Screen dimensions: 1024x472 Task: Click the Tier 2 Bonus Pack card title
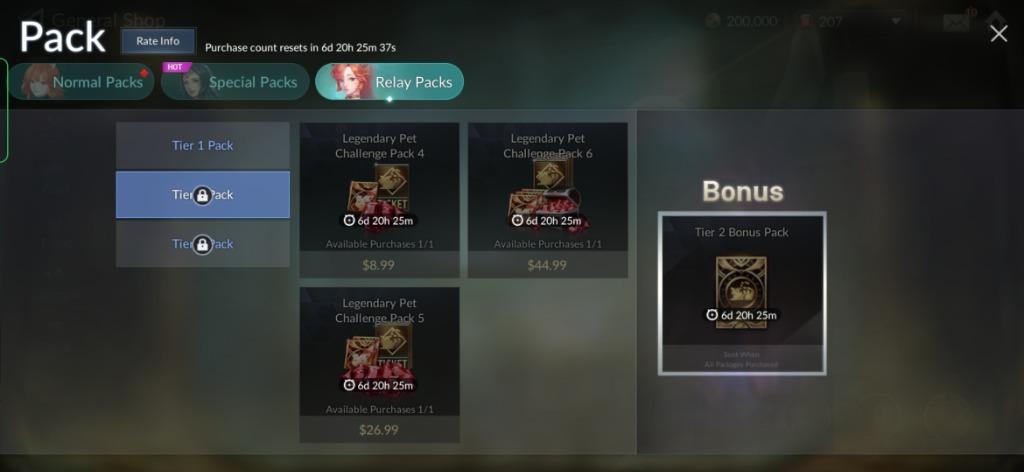click(x=741, y=232)
